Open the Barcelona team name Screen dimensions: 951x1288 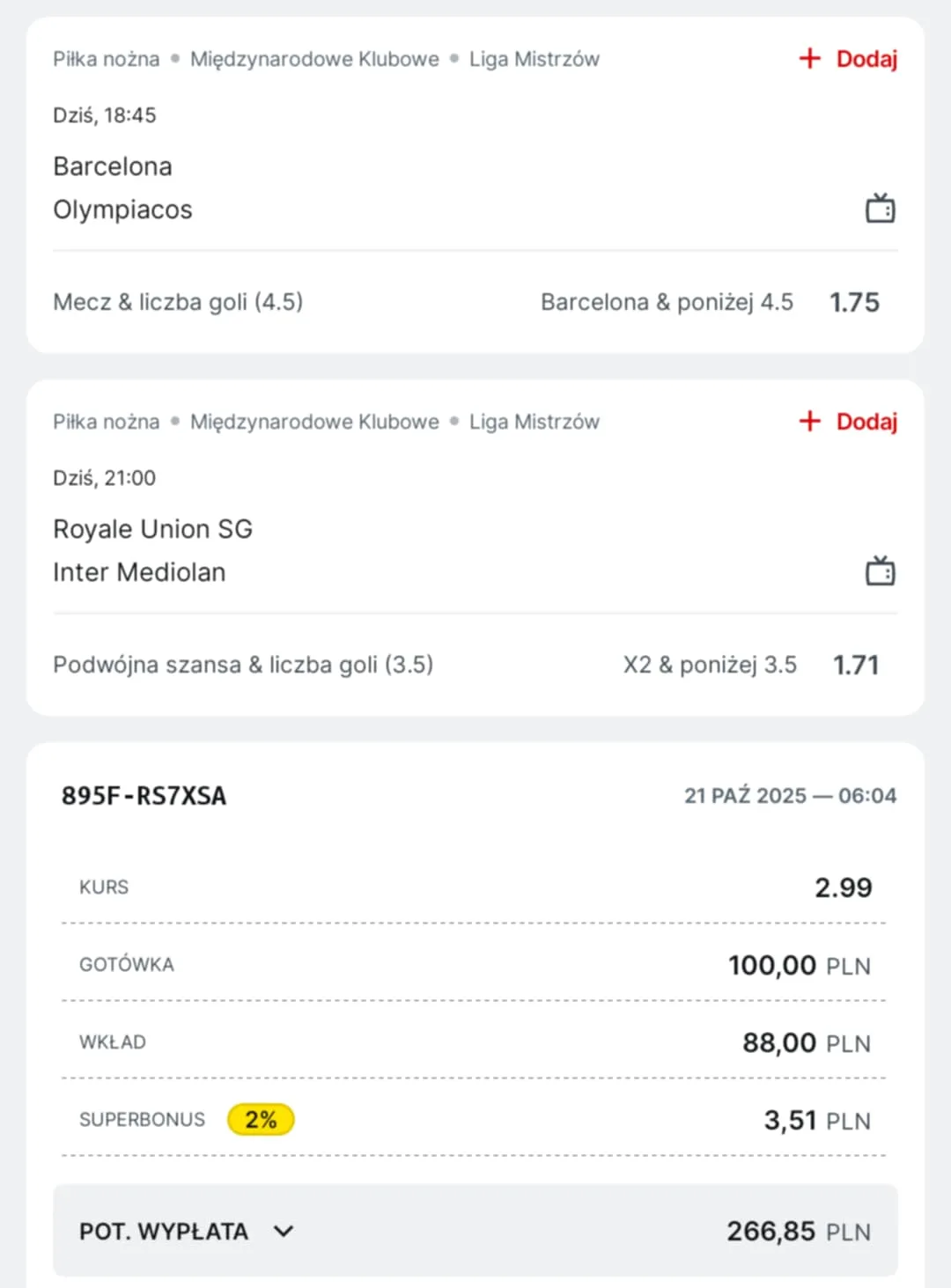click(113, 166)
